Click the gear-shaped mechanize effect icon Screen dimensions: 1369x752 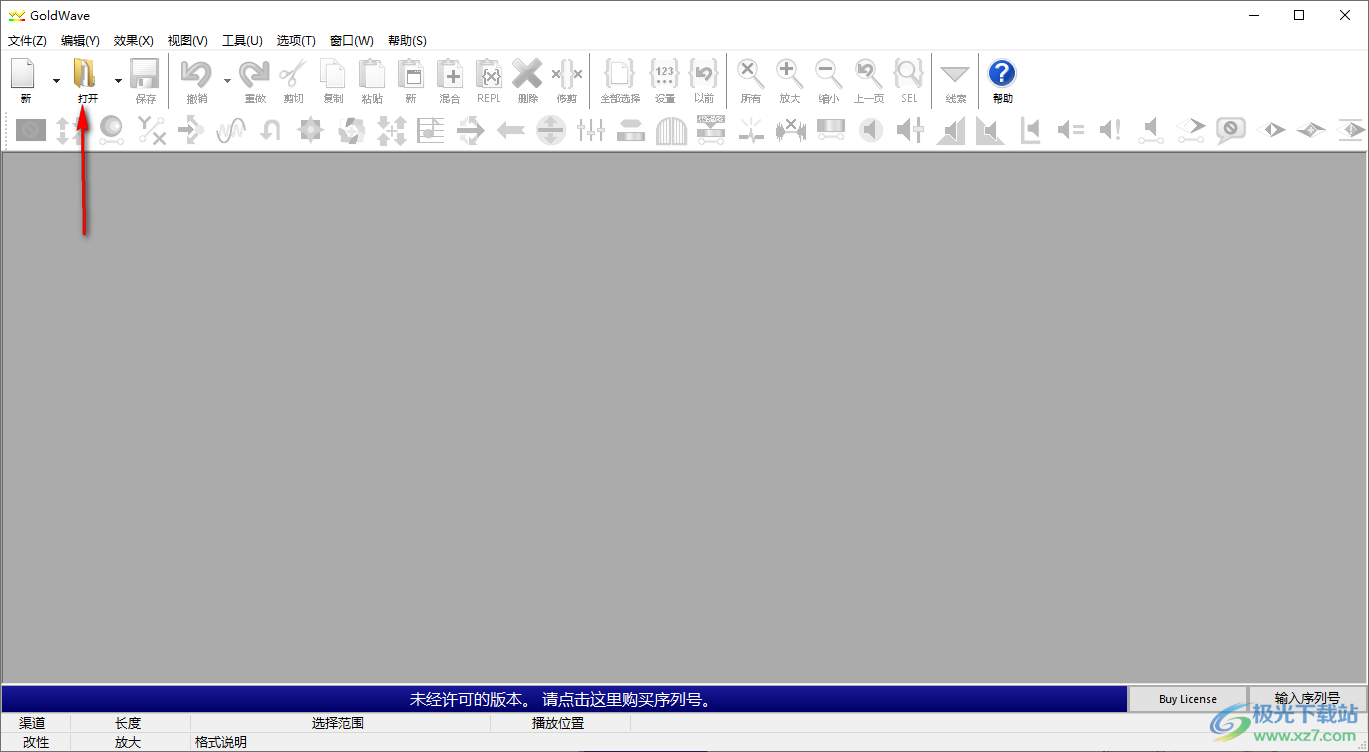[311, 129]
